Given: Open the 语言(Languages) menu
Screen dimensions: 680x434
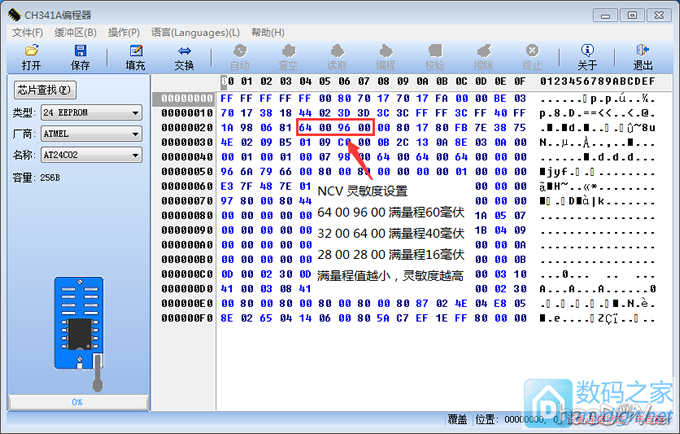Looking at the screenshot, I should click(195, 32).
